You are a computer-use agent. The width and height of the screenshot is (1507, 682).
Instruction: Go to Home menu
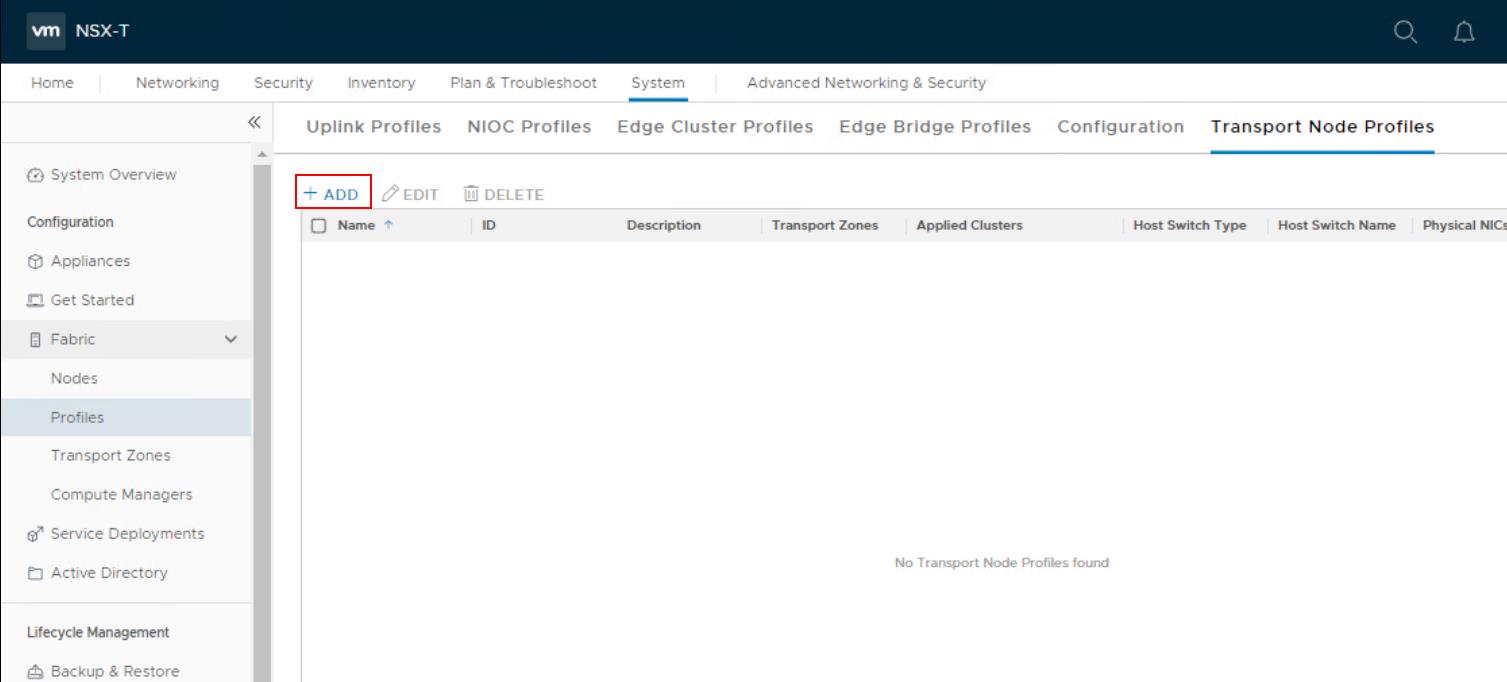pyautogui.click(x=52, y=83)
